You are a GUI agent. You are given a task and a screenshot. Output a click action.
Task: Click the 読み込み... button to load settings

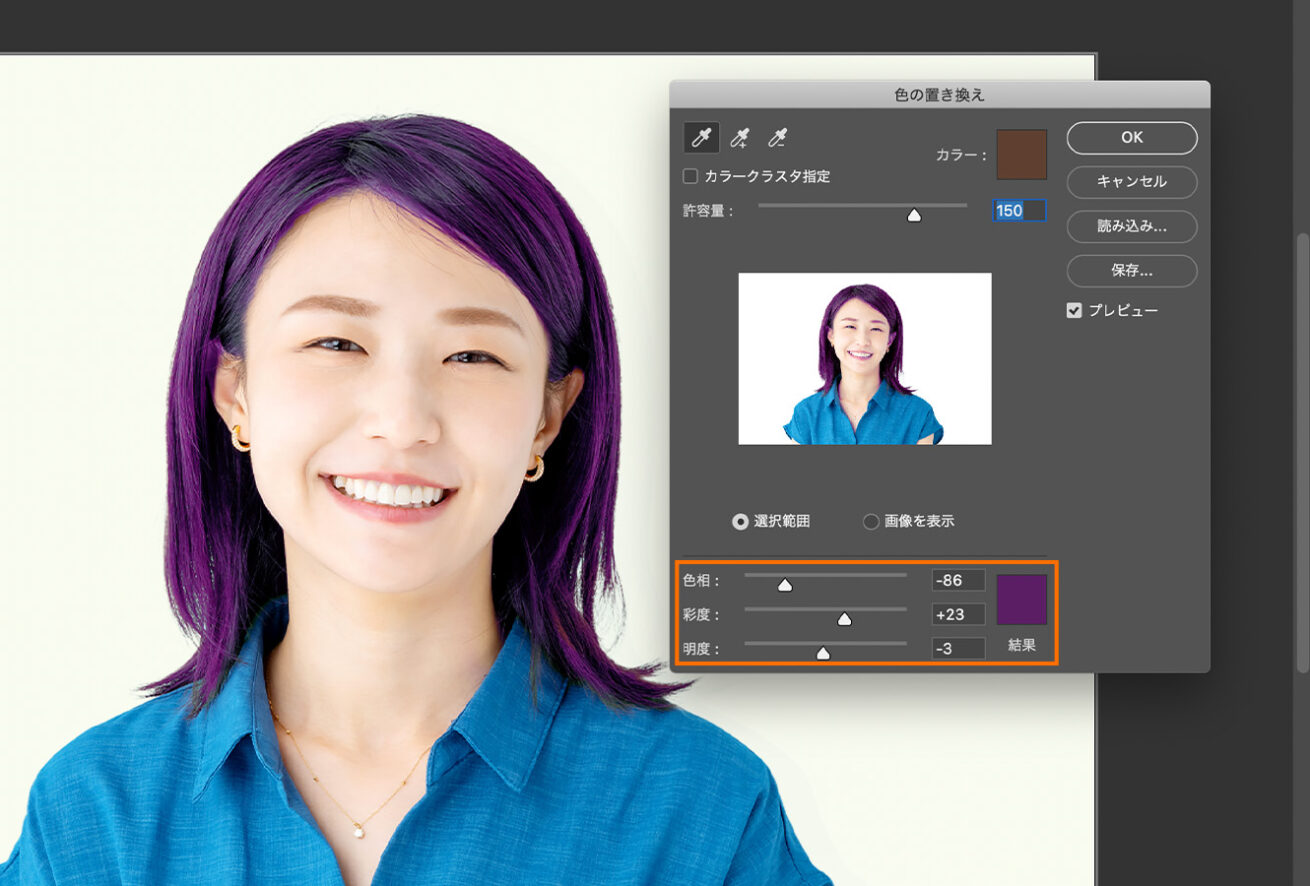point(1131,227)
